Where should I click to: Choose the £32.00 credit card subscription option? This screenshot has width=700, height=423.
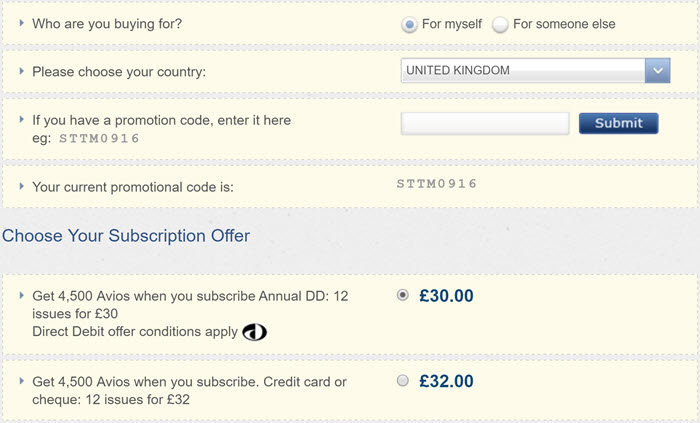403,381
